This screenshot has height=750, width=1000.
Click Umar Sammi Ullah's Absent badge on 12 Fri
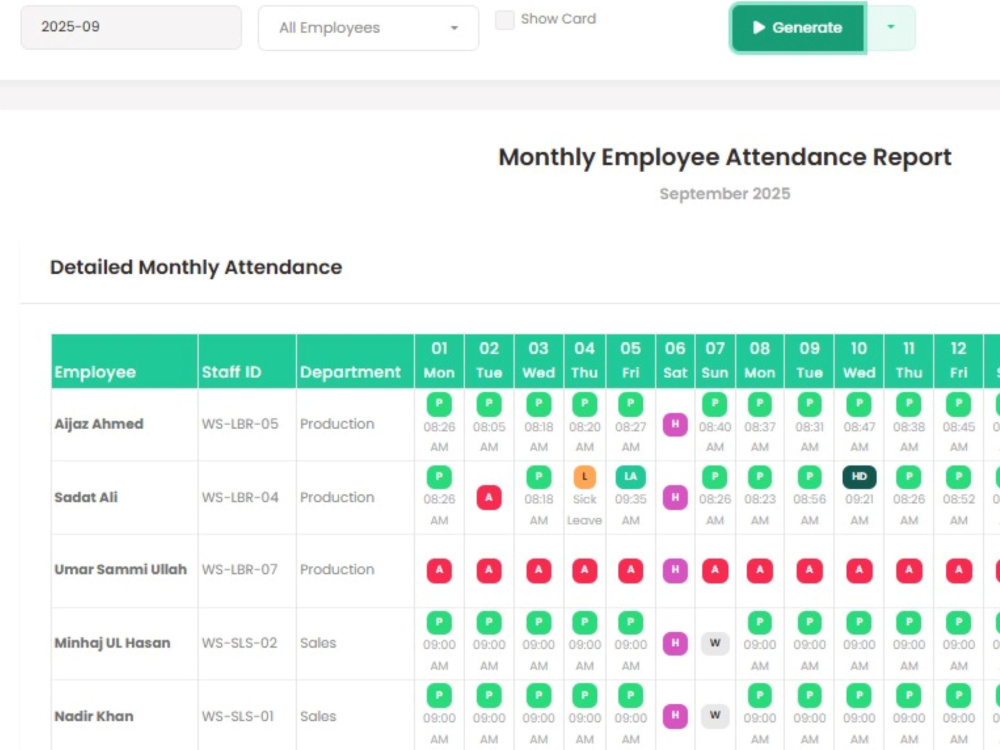pyautogui.click(x=959, y=570)
